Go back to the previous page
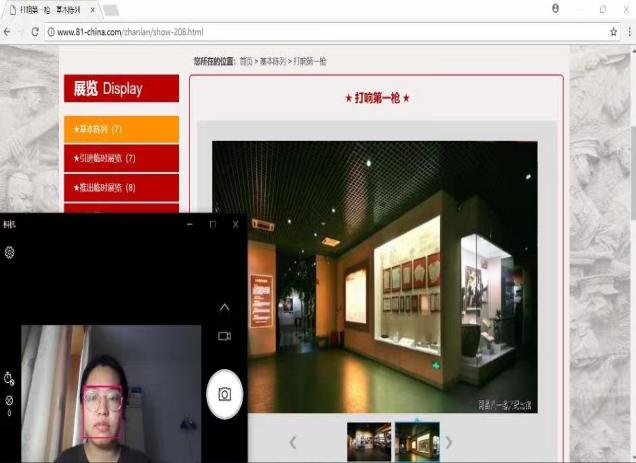This screenshot has height=463, width=636. point(8,32)
